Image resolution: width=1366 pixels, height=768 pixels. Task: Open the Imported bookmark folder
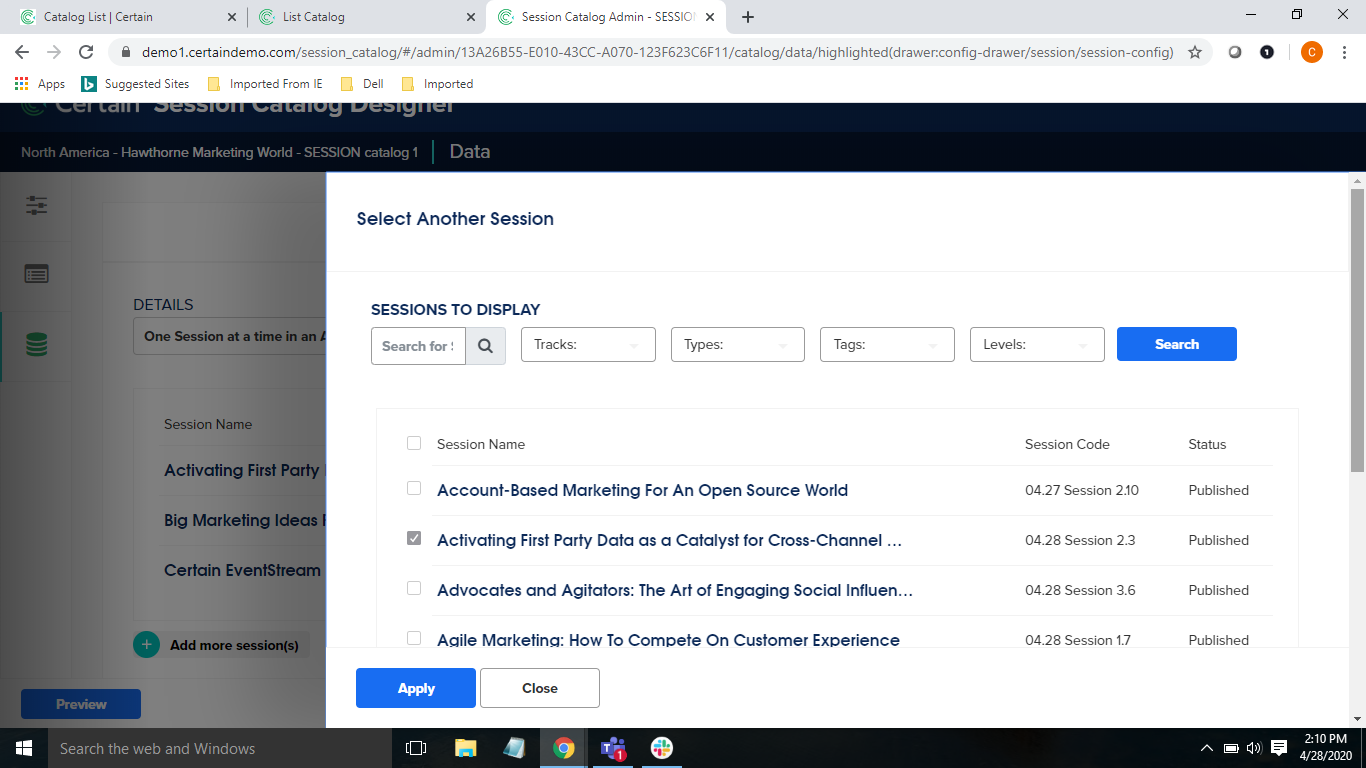(437, 84)
